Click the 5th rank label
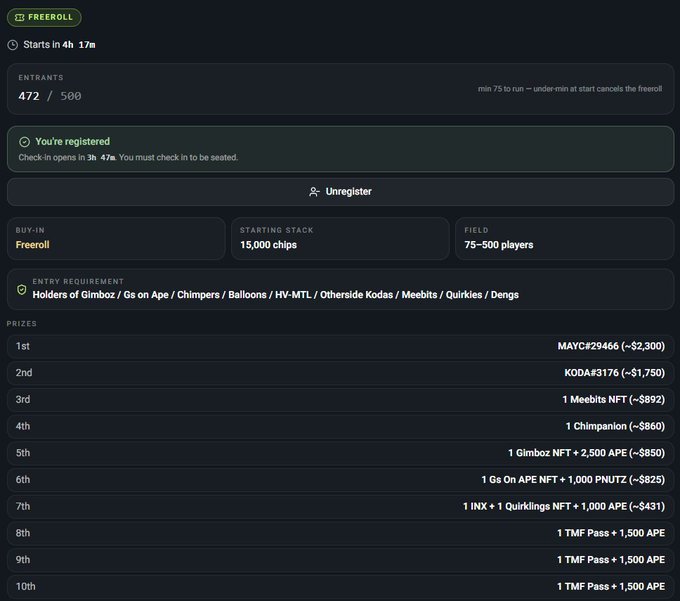 click(x=23, y=453)
